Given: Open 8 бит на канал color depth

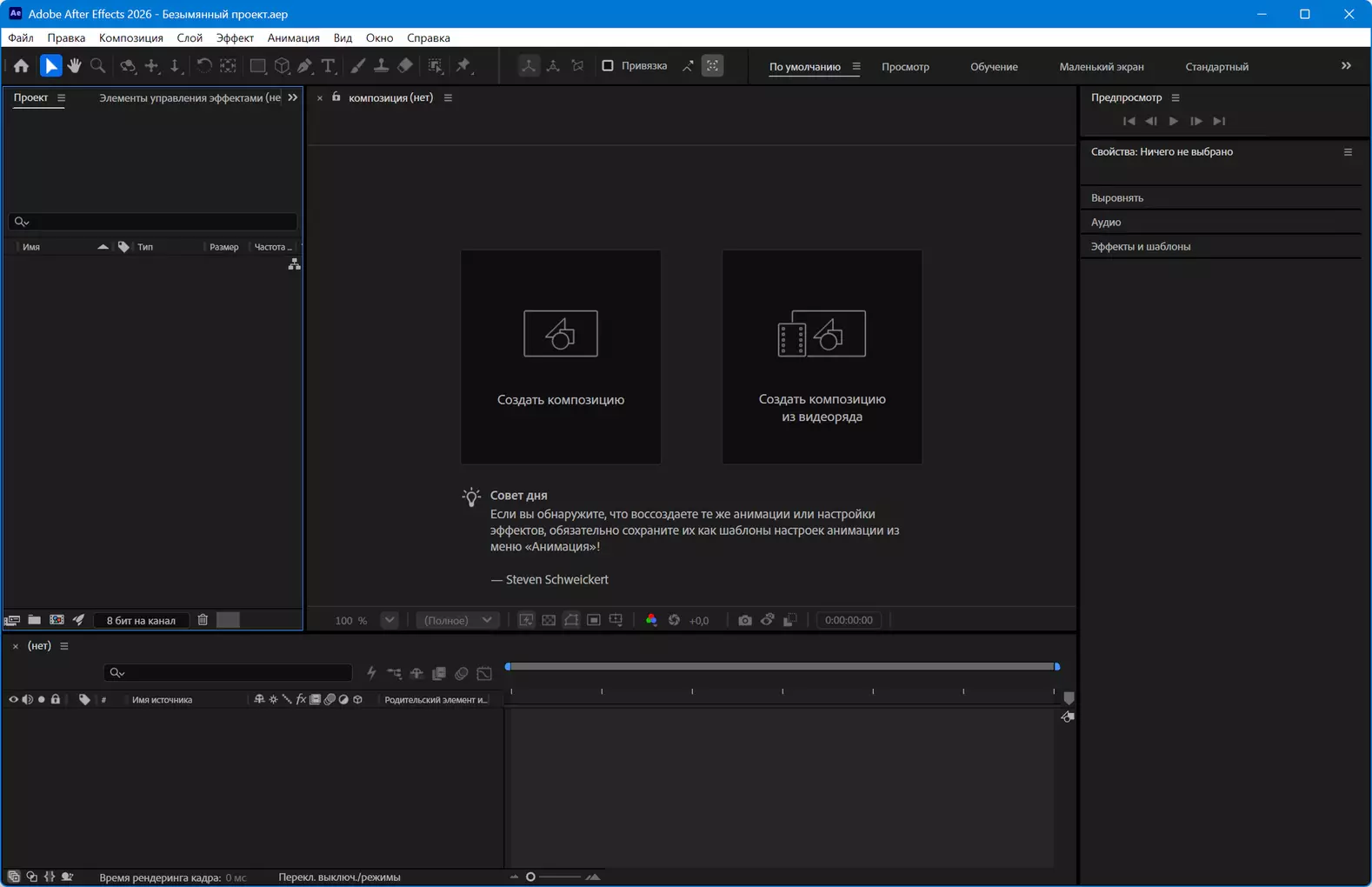Looking at the screenshot, I should point(141,620).
